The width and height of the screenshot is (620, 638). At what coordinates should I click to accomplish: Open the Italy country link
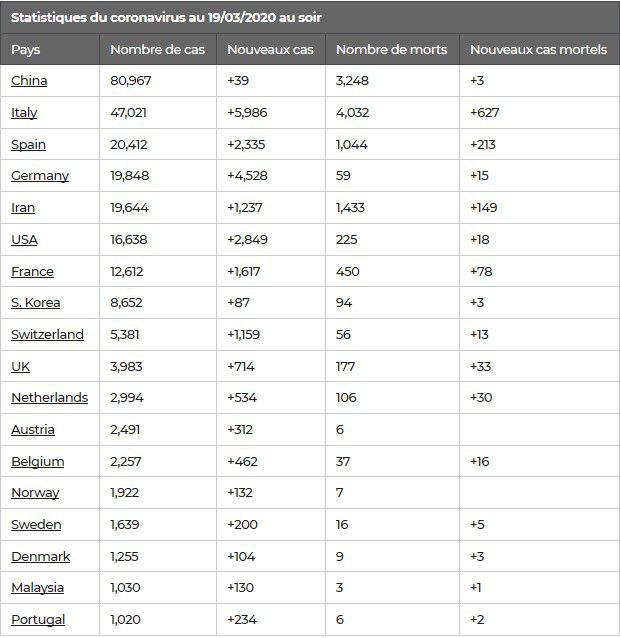click(24, 113)
